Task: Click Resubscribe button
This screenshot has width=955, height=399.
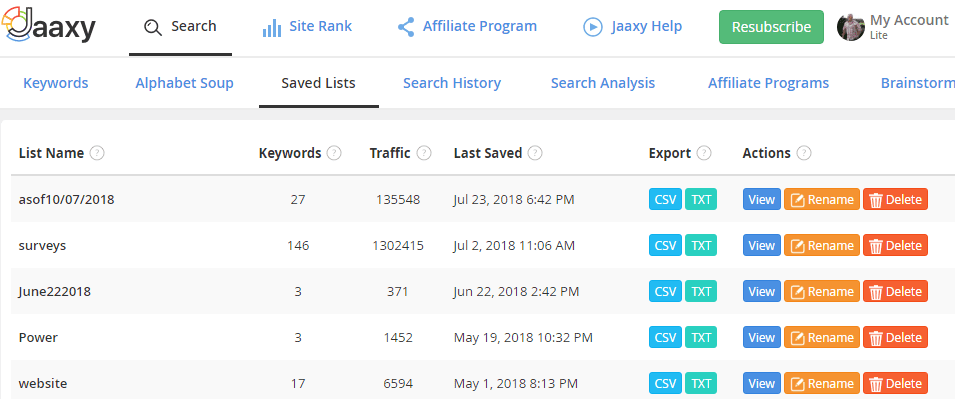Action: 771,27
